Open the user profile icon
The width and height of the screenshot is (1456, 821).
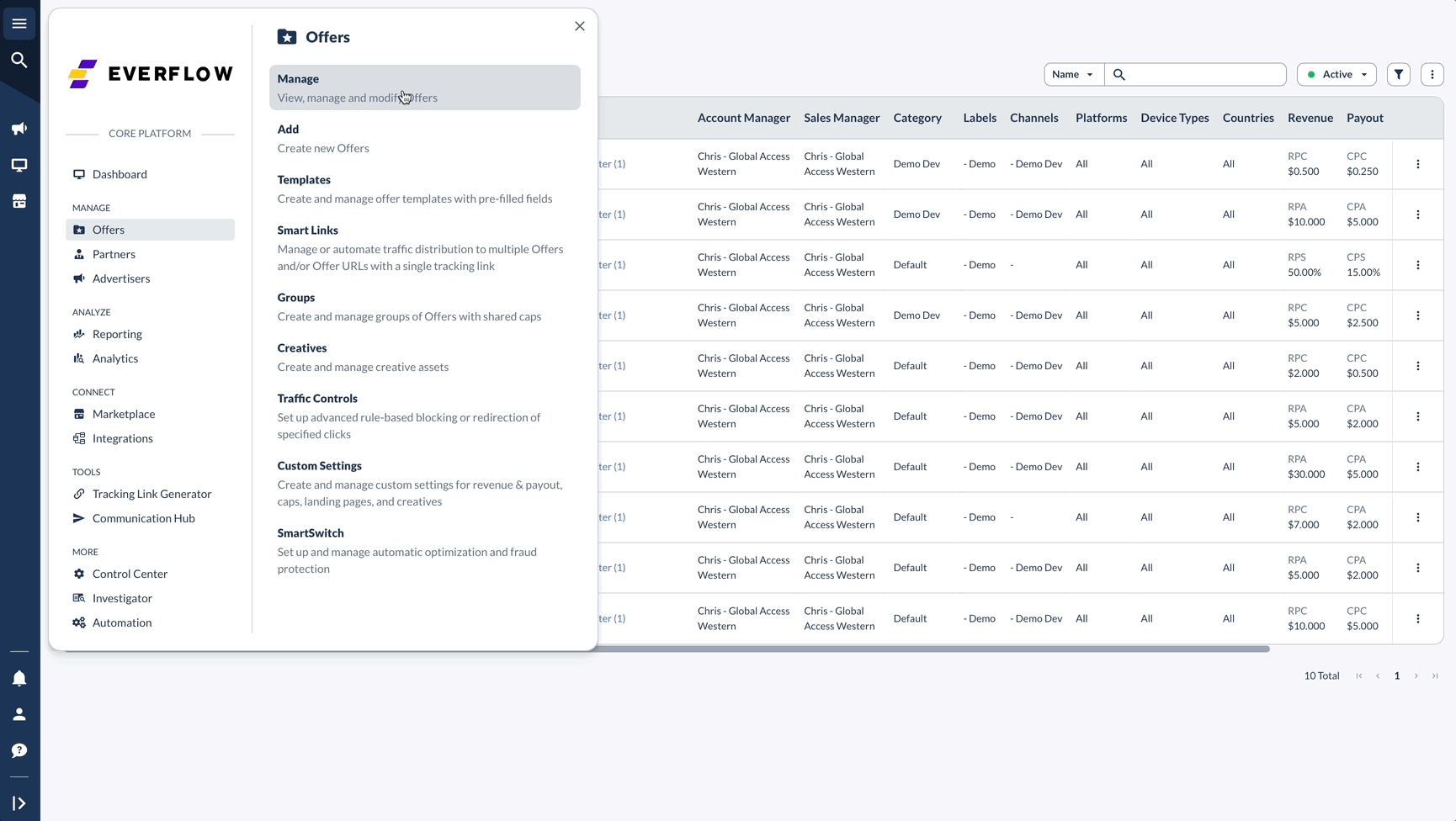click(19, 714)
